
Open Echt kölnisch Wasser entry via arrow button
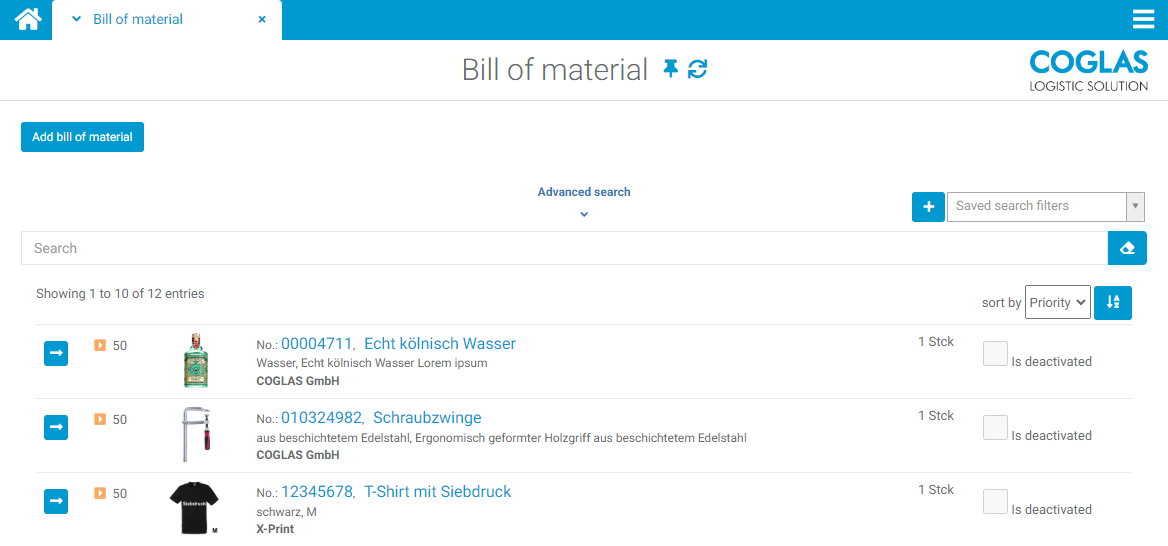click(x=56, y=353)
